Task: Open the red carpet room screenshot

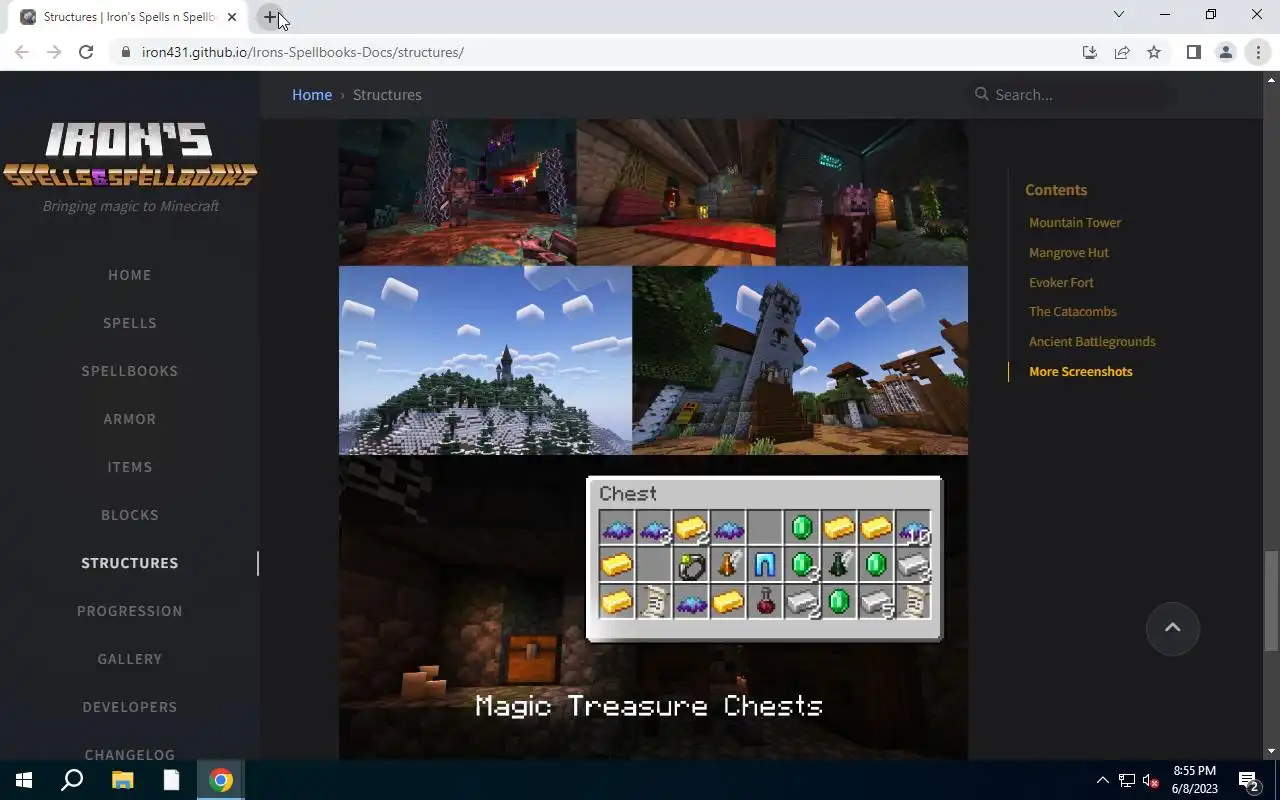Action: coord(676,192)
